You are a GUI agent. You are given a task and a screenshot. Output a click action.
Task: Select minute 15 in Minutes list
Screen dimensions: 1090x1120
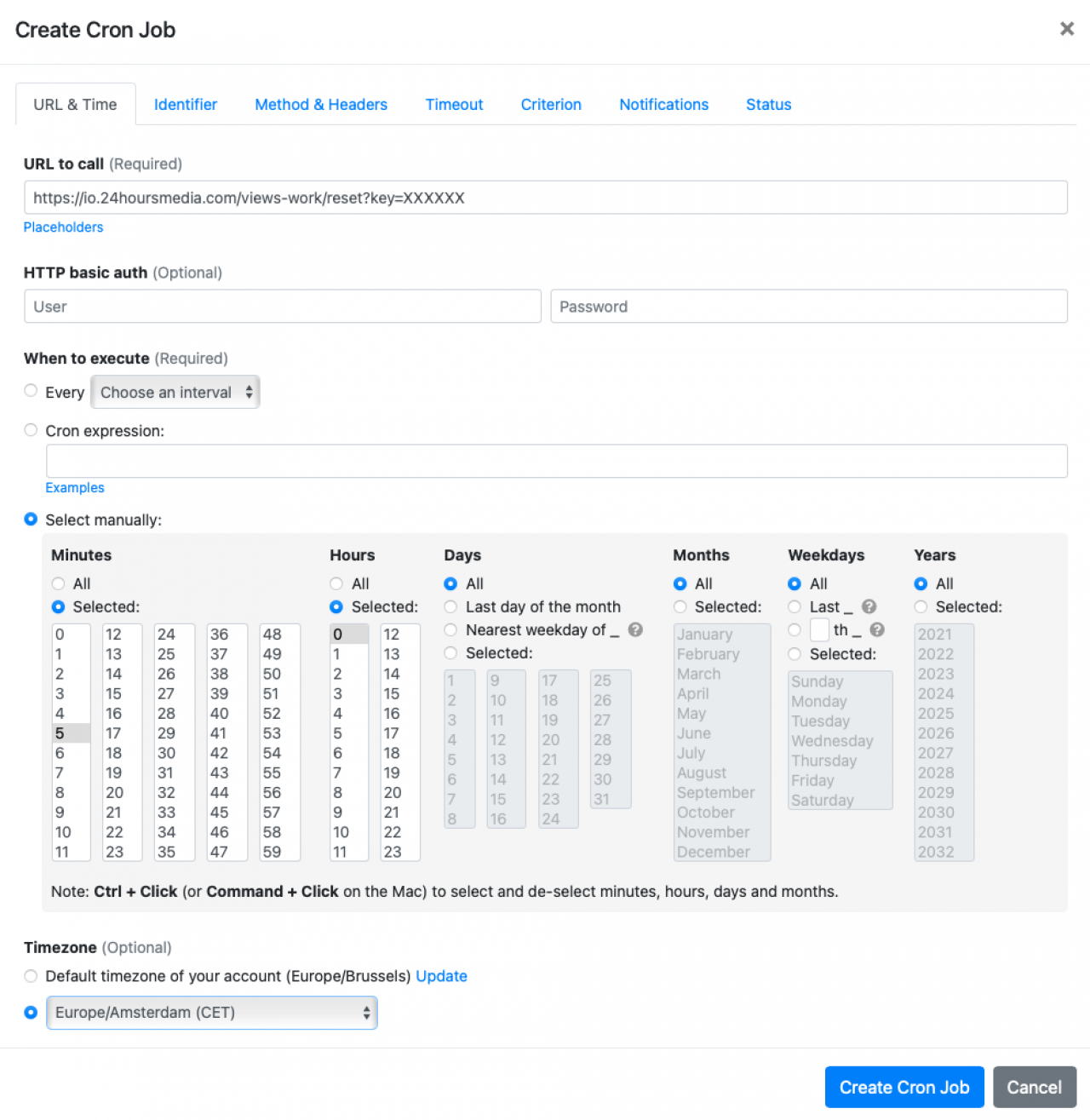pyautogui.click(x=121, y=693)
